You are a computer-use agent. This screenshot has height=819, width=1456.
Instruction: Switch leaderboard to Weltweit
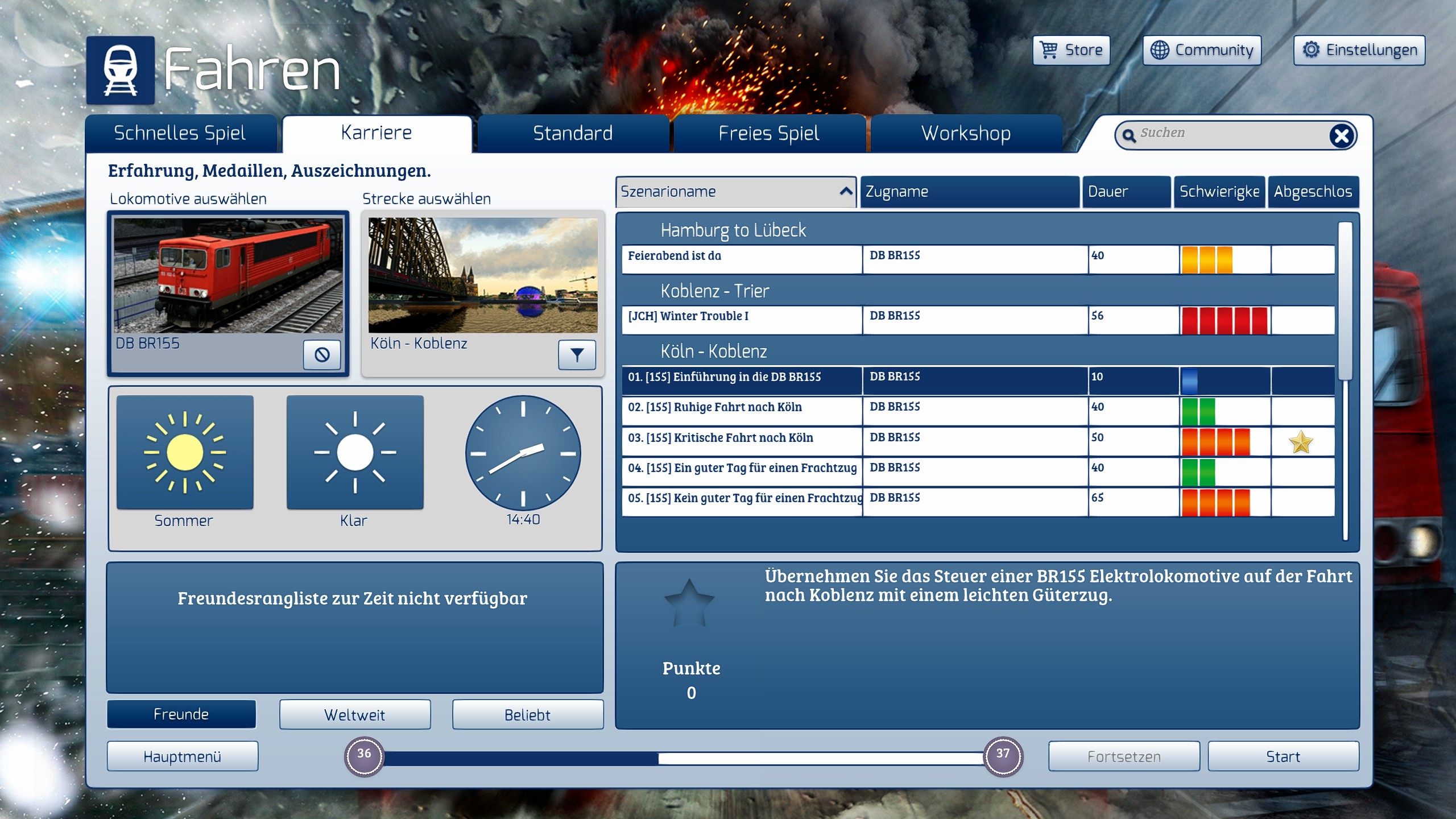click(x=354, y=714)
